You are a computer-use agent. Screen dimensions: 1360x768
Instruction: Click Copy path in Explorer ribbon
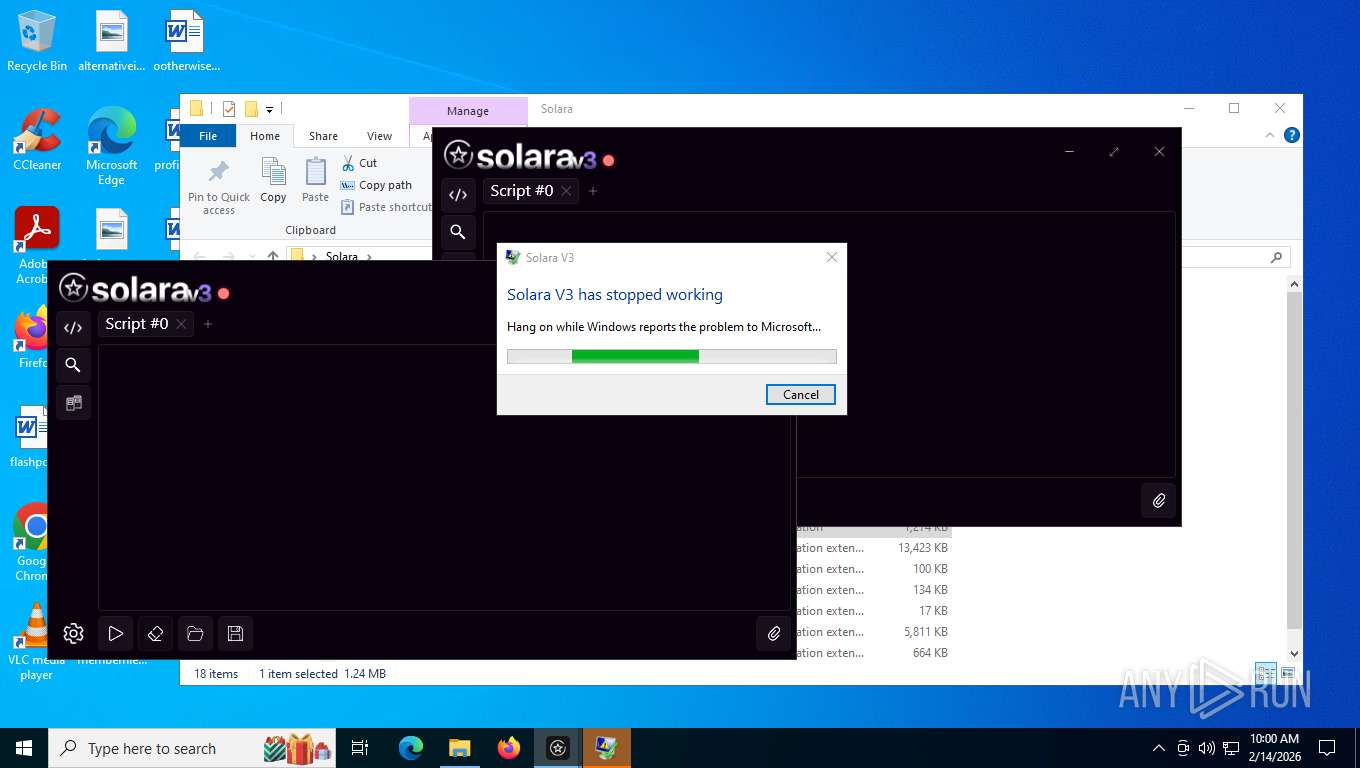click(376, 185)
